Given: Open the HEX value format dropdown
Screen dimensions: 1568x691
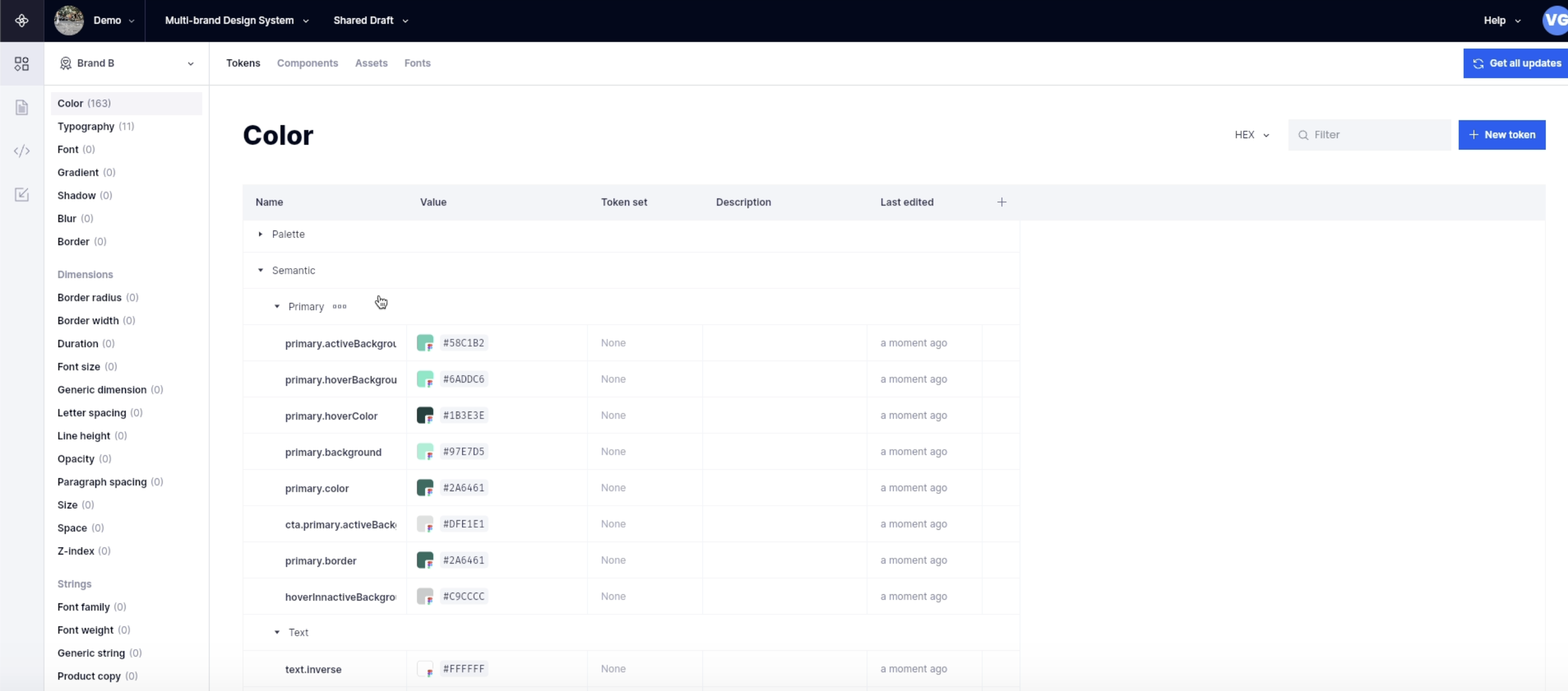Looking at the screenshot, I should coord(1251,135).
